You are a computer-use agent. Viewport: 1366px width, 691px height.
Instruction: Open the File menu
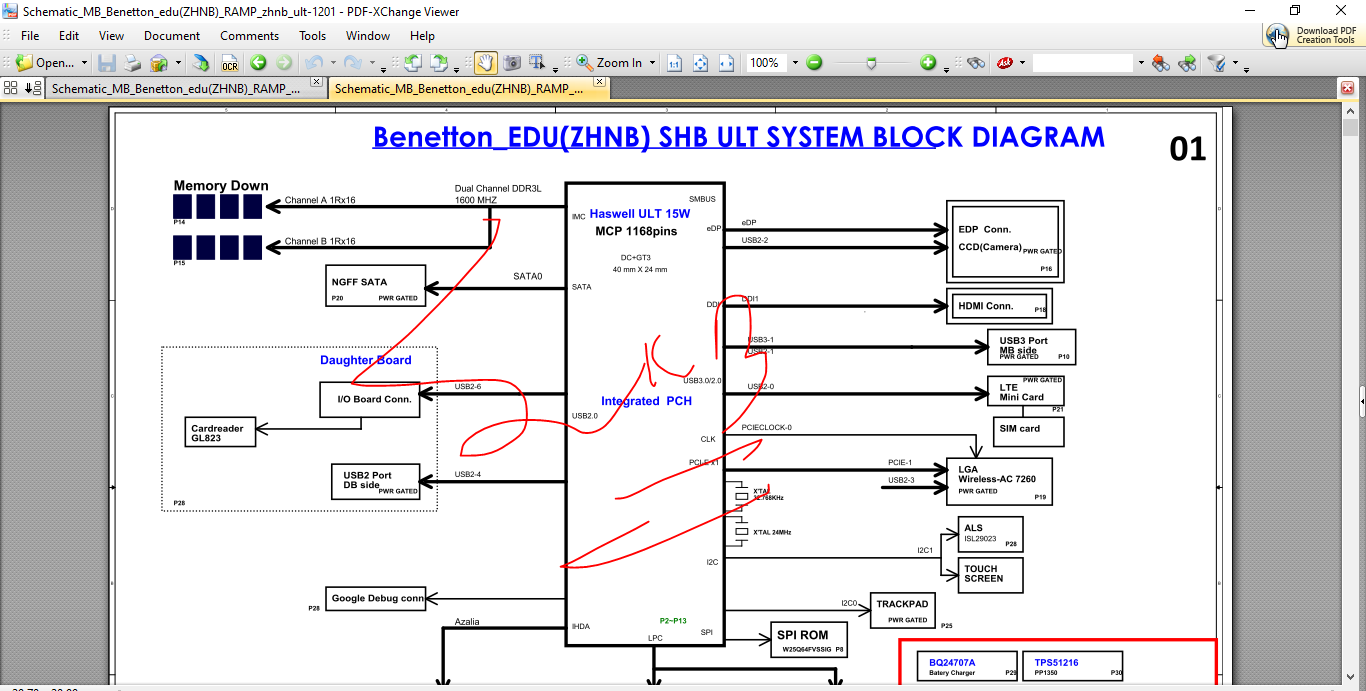pos(30,36)
